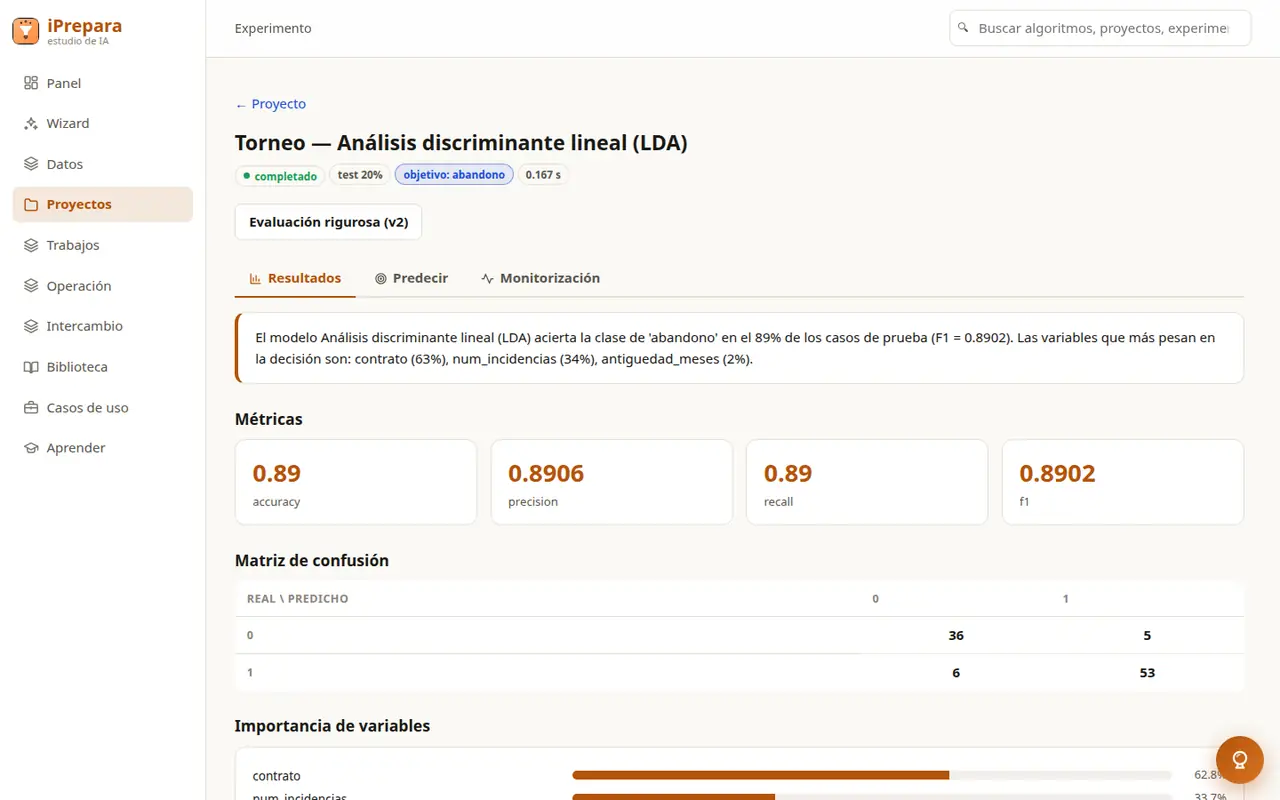Image resolution: width=1280 pixels, height=800 pixels.
Task: Click the REAL \ PREDICHO table header
Action: pyautogui.click(x=298, y=599)
